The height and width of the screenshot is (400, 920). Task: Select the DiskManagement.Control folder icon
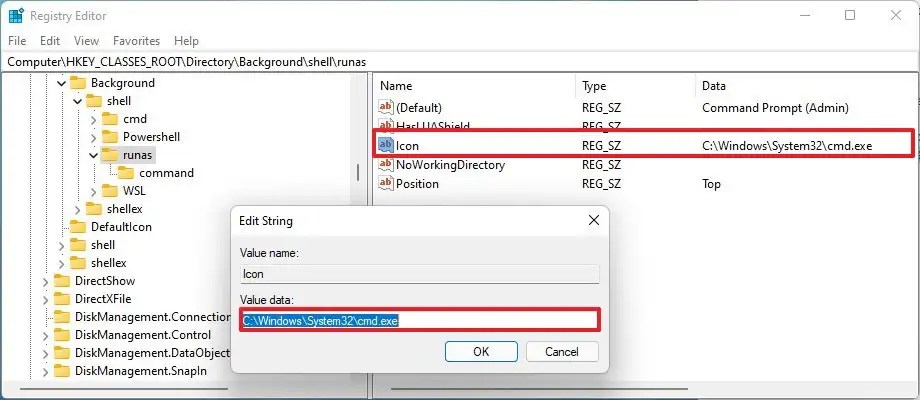(x=62, y=335)
